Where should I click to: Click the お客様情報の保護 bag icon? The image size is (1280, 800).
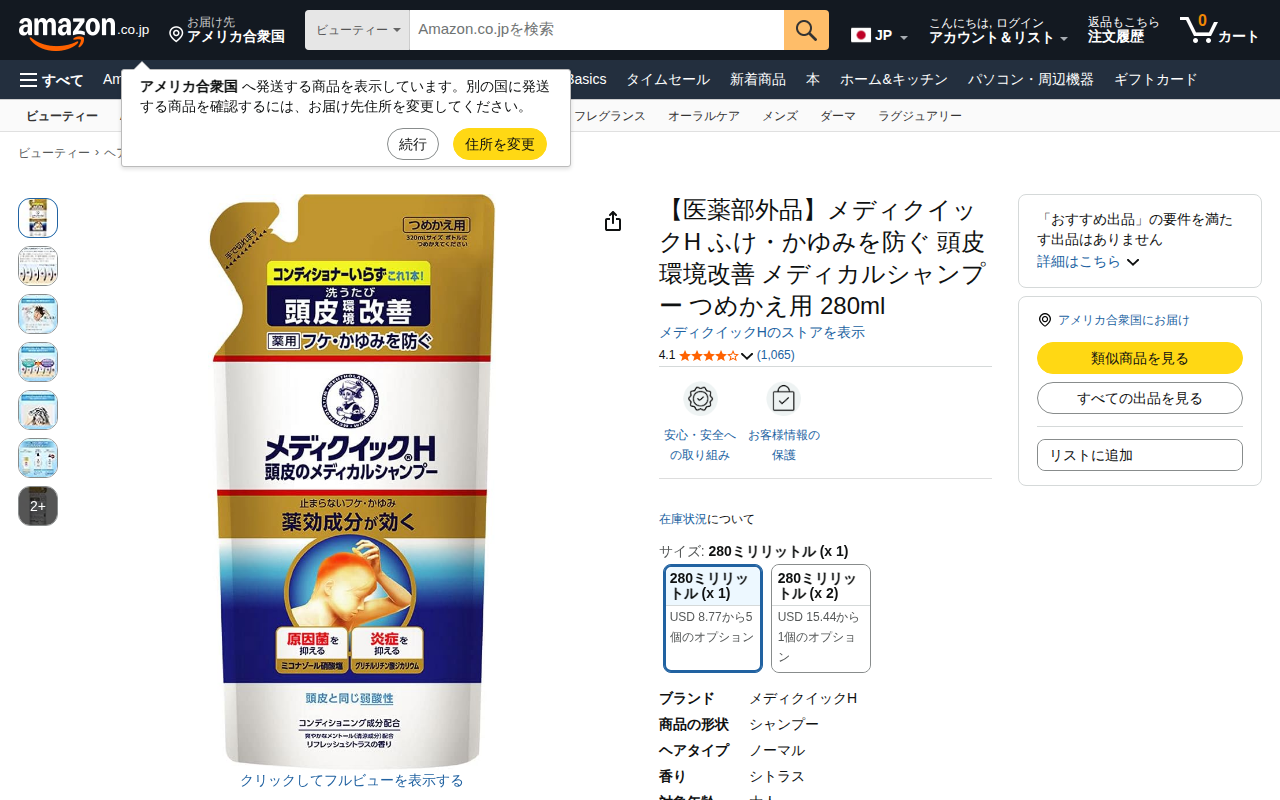[x=783, y=398]
